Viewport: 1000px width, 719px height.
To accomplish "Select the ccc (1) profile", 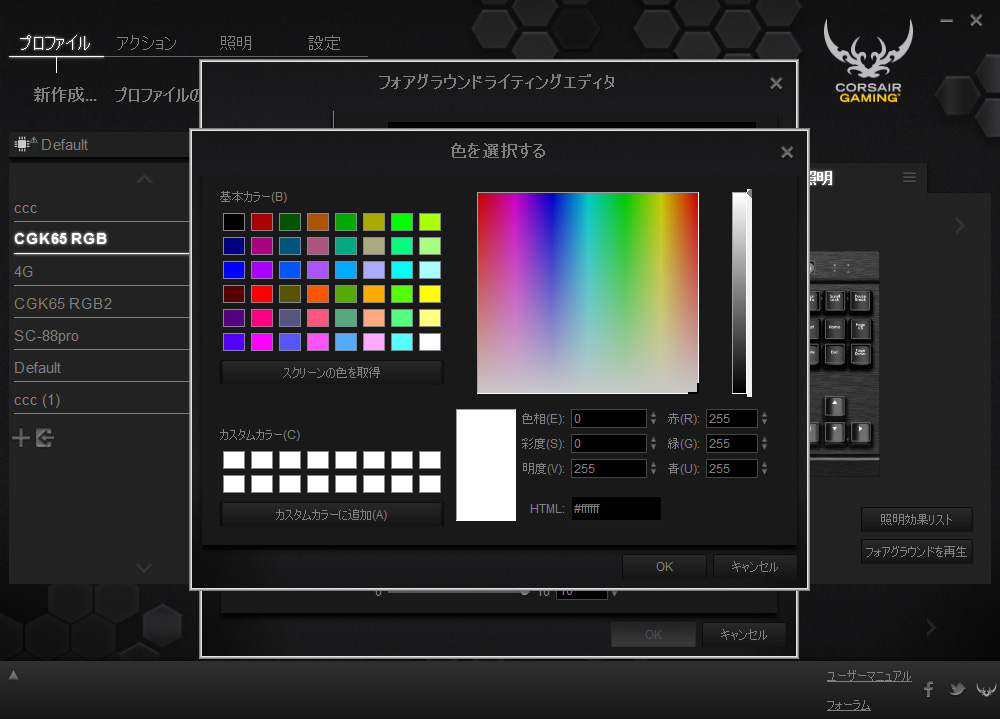I will 101,400.
